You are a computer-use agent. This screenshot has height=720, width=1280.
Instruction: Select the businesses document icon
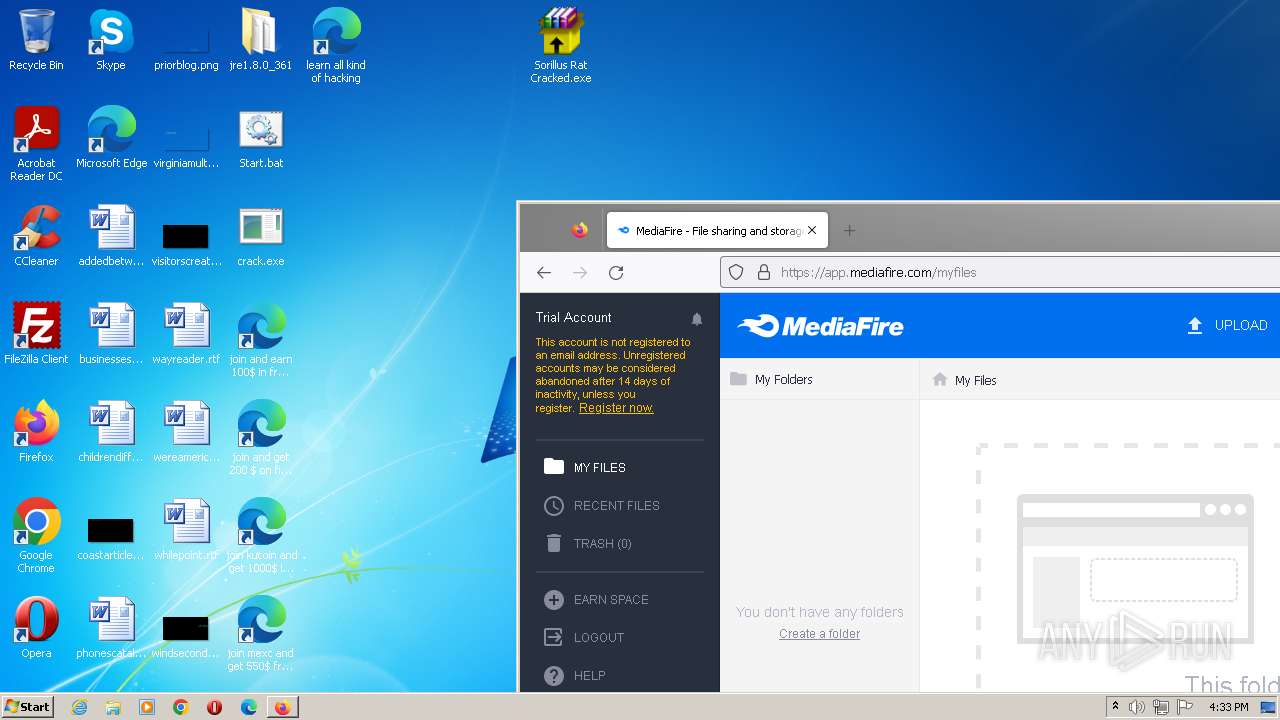point(111,334)
